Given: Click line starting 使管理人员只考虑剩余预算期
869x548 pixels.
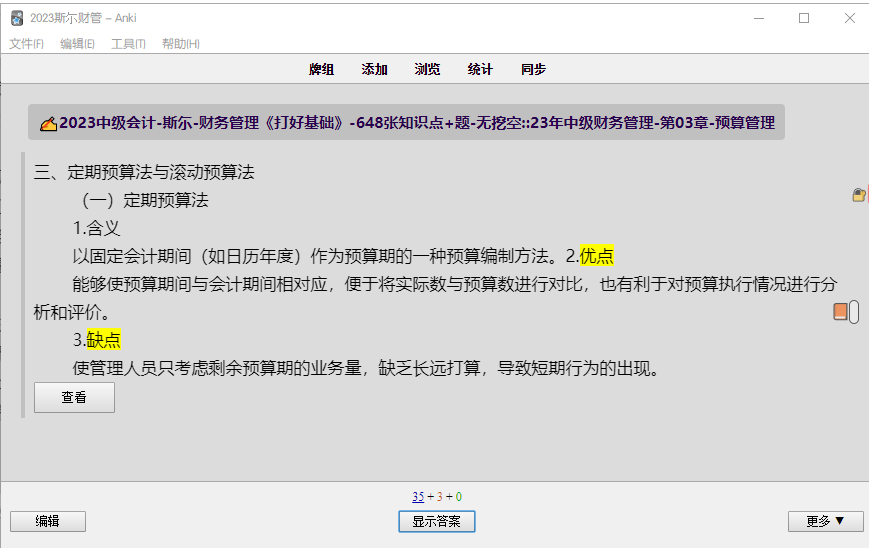Looking at the screenshot, I should coord(366,368).
